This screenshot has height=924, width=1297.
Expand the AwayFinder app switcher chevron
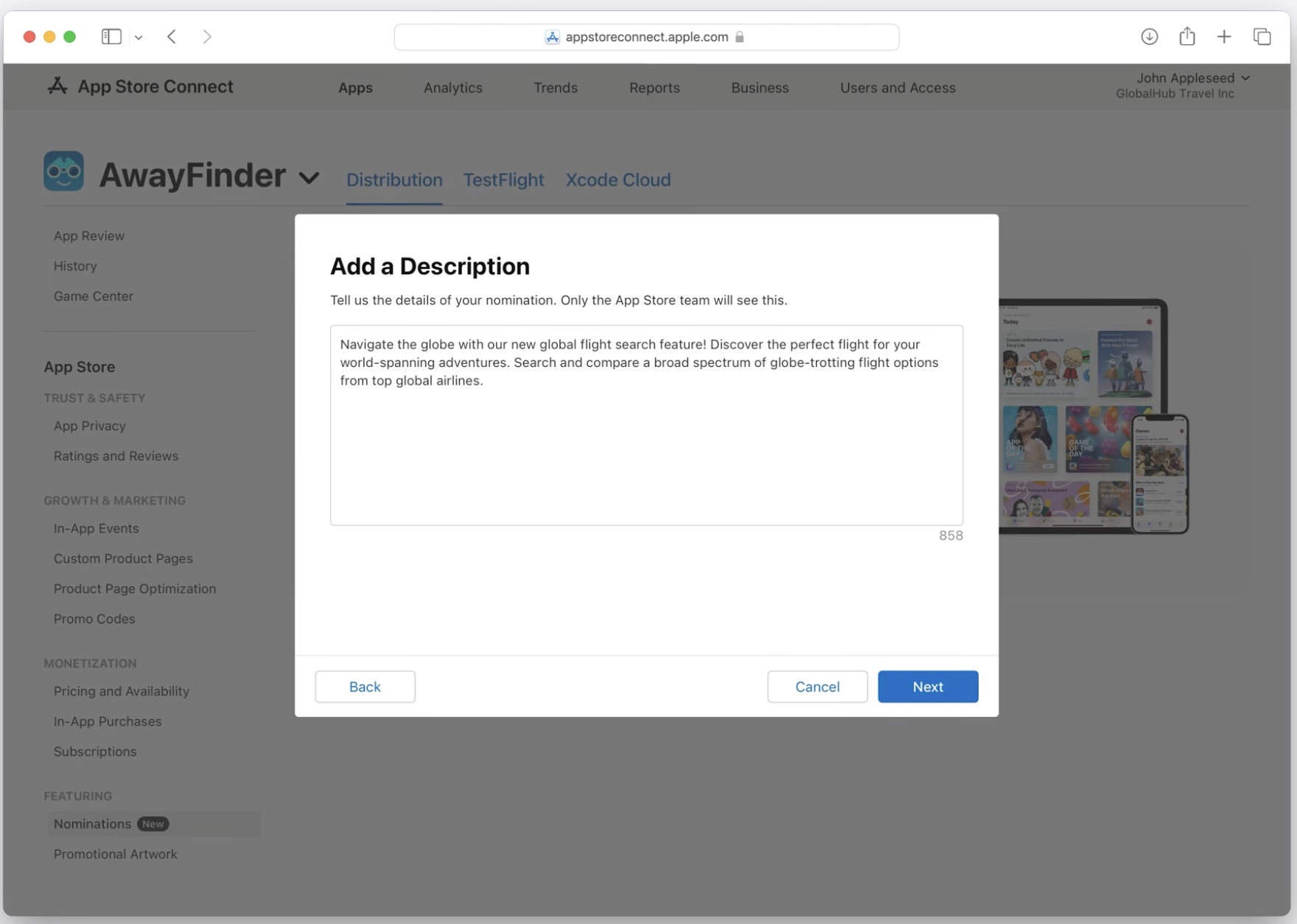coord(310,178)
